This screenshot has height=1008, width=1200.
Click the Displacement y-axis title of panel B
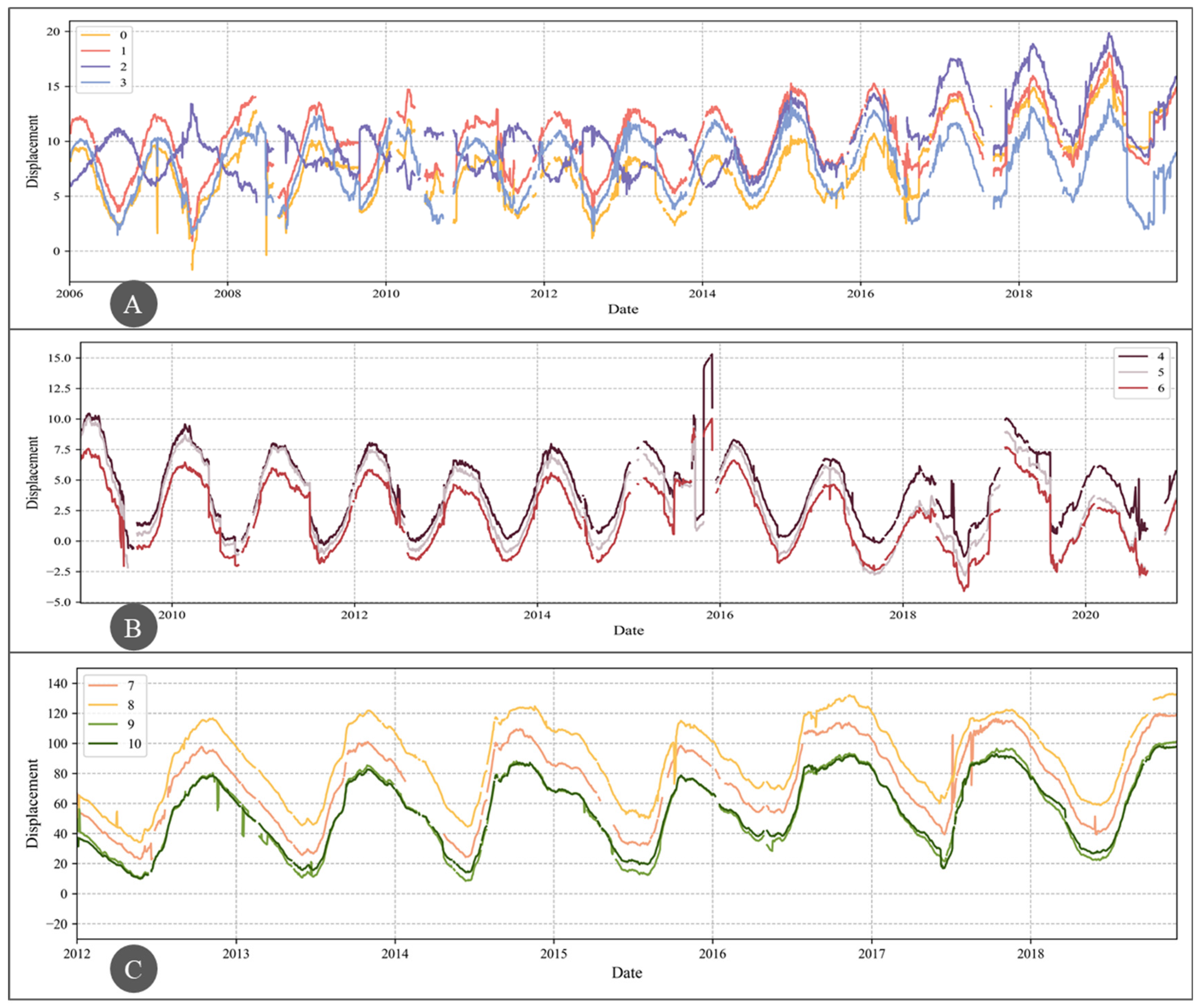[x=32, y=473]
